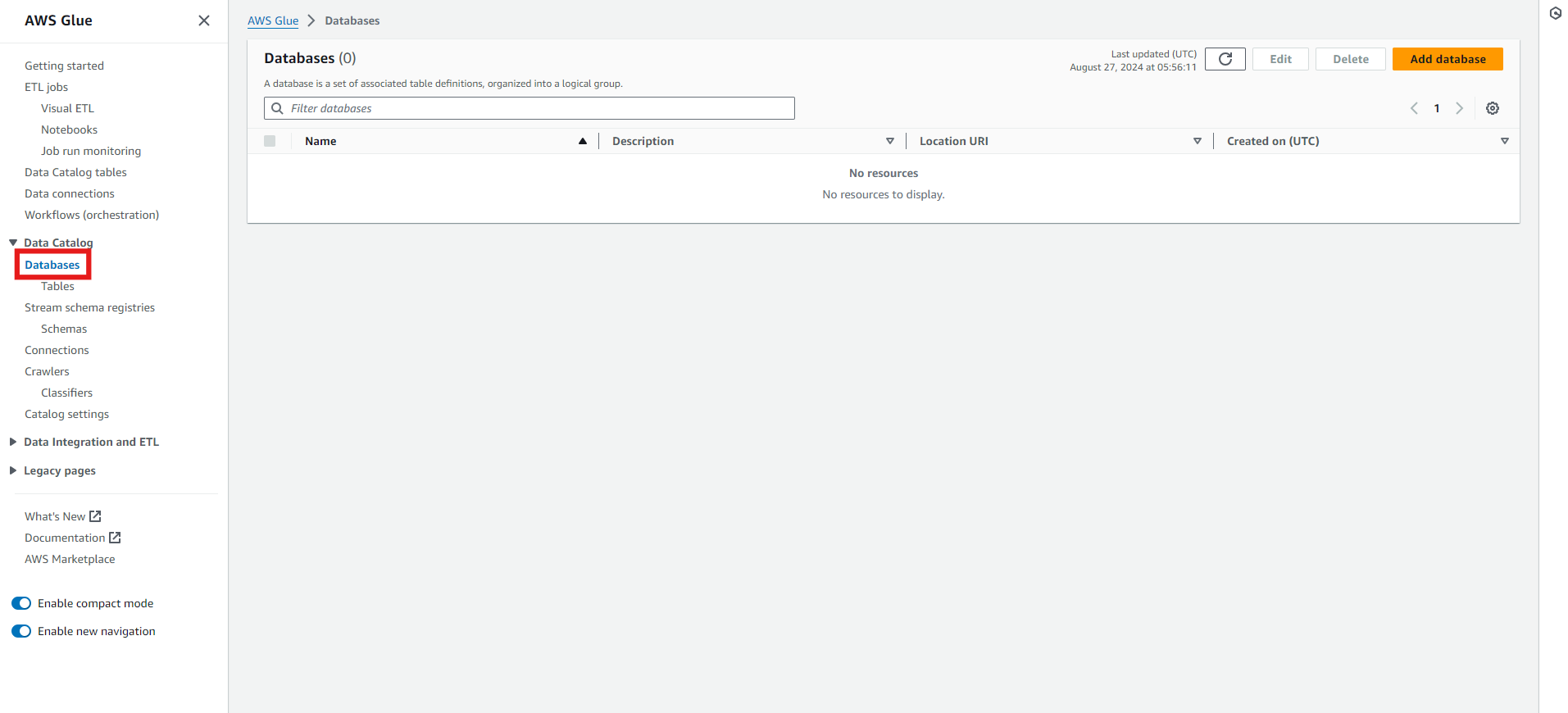Viewport: 1568px width, 713px height.
Task: Click the 'No resources to display.' message
Action: coord(884,194)
